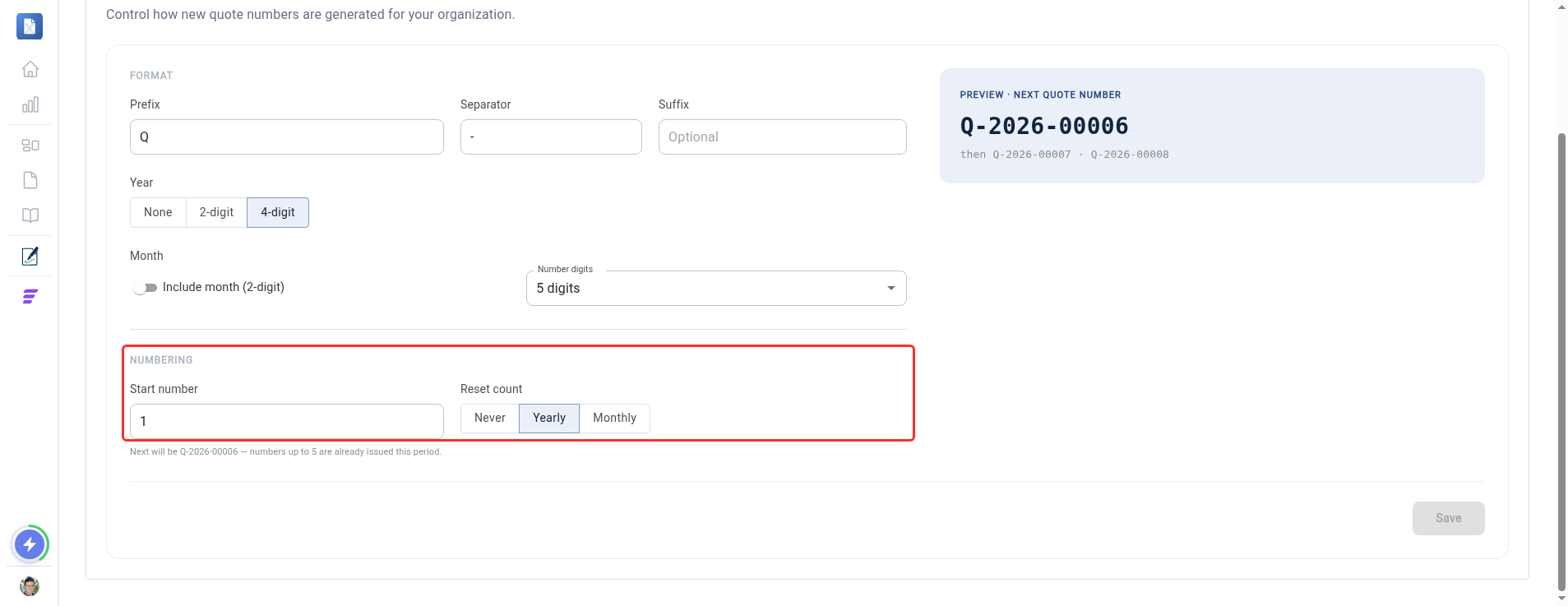Set Reset count to Never
Screen dimensions: 1568x606
[490, 418]
